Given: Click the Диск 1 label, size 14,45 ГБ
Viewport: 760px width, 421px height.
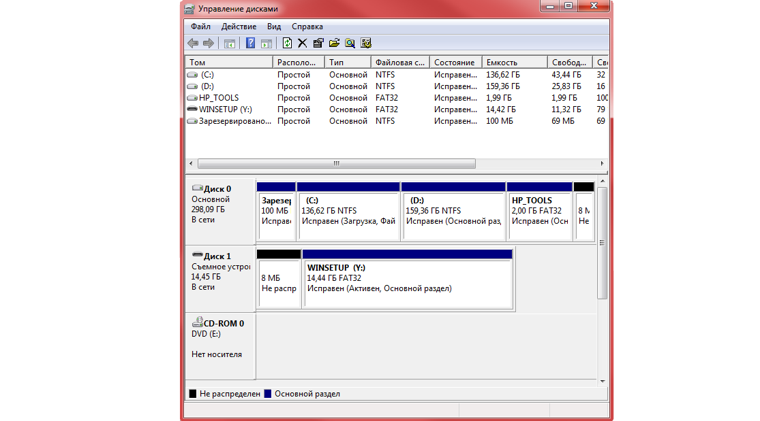Looking at the screenshot, I should point(221,279).
